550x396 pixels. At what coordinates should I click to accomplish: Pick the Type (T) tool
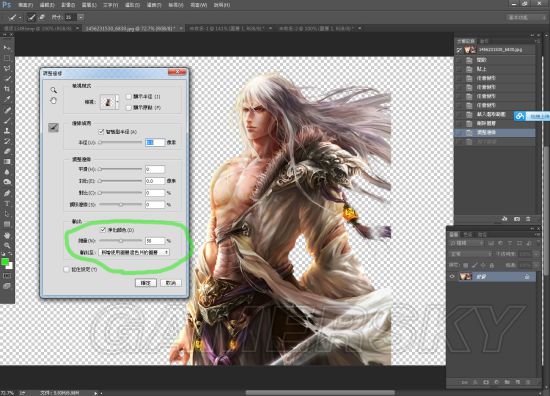click(x=7, y=203)
